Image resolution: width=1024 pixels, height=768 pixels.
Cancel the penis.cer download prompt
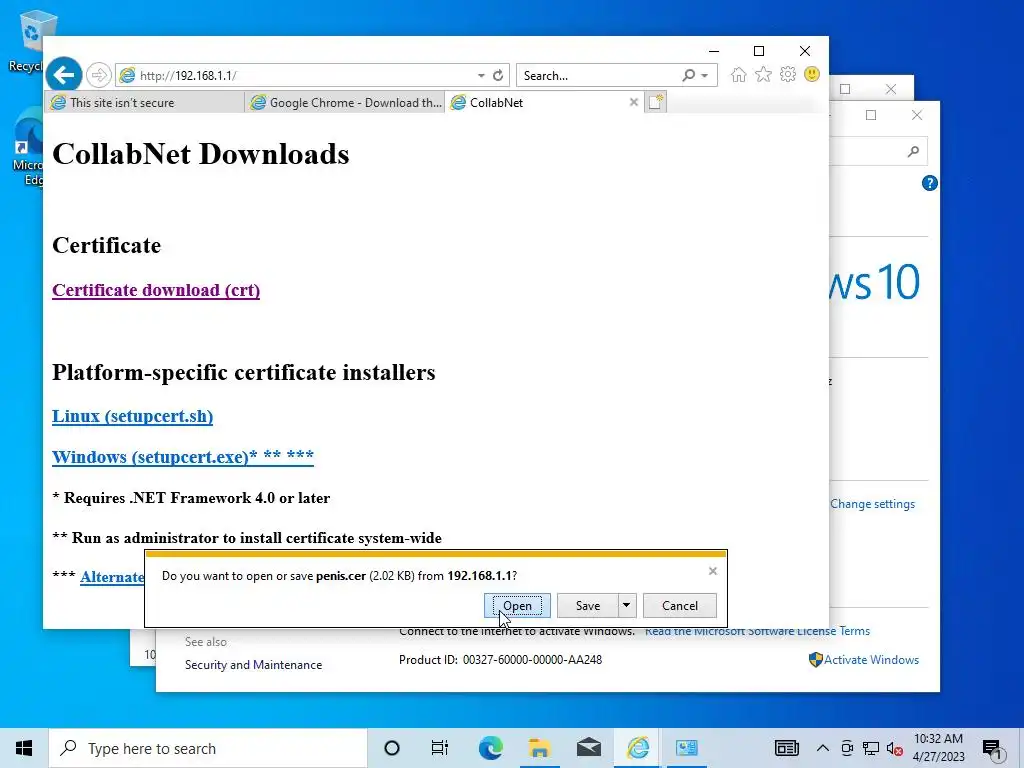click(x=680, y=605)
